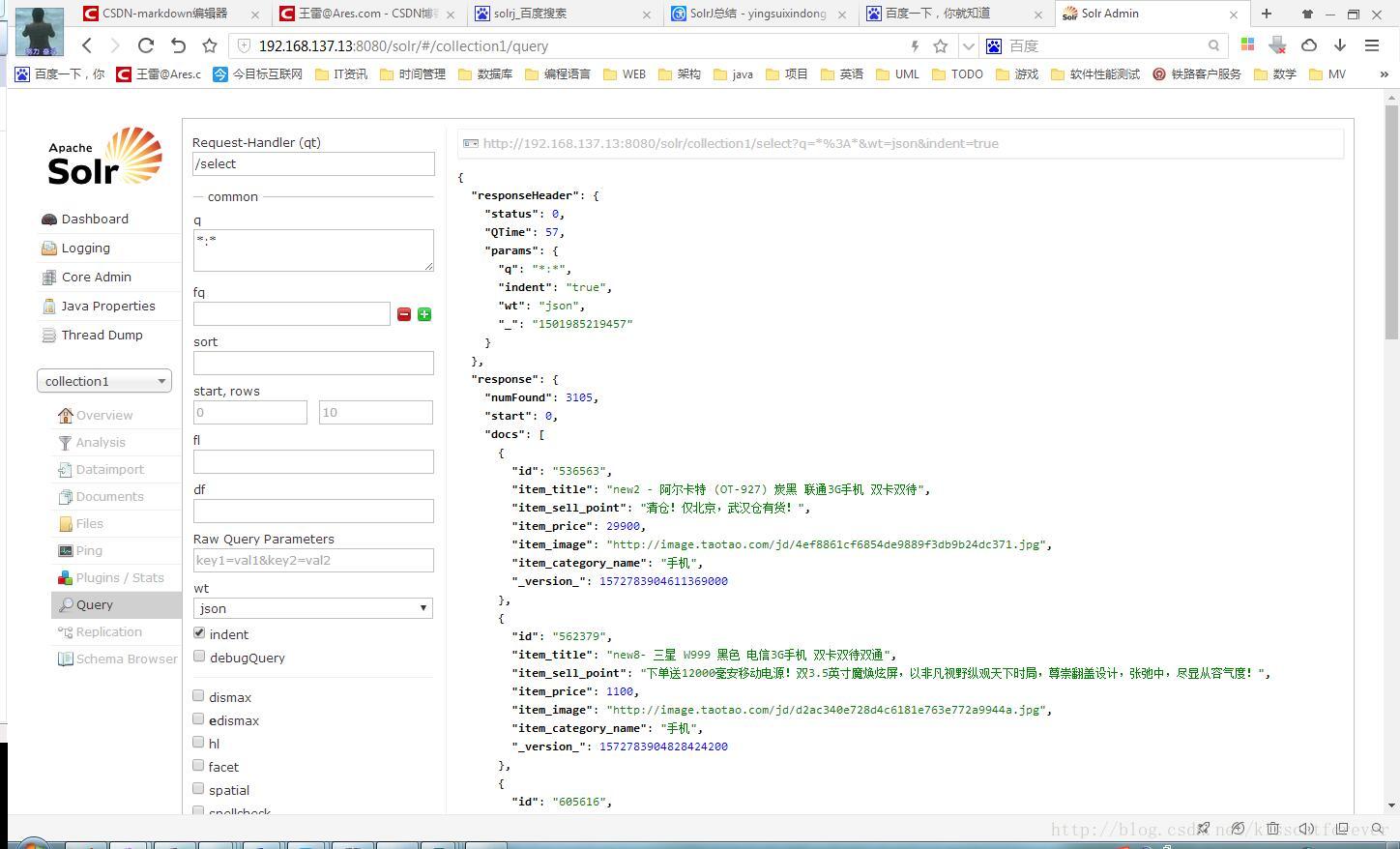Screen dimensions: 1400x849
Task: Open the Ping item
Action: pyautogui.click(x=89, y=551)
